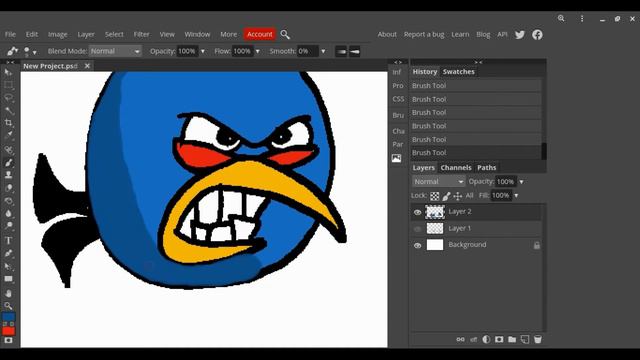Screen dimensions: 640x360
Task: Open layer effects (eff) menu
Action: click(x=473, y=339)
